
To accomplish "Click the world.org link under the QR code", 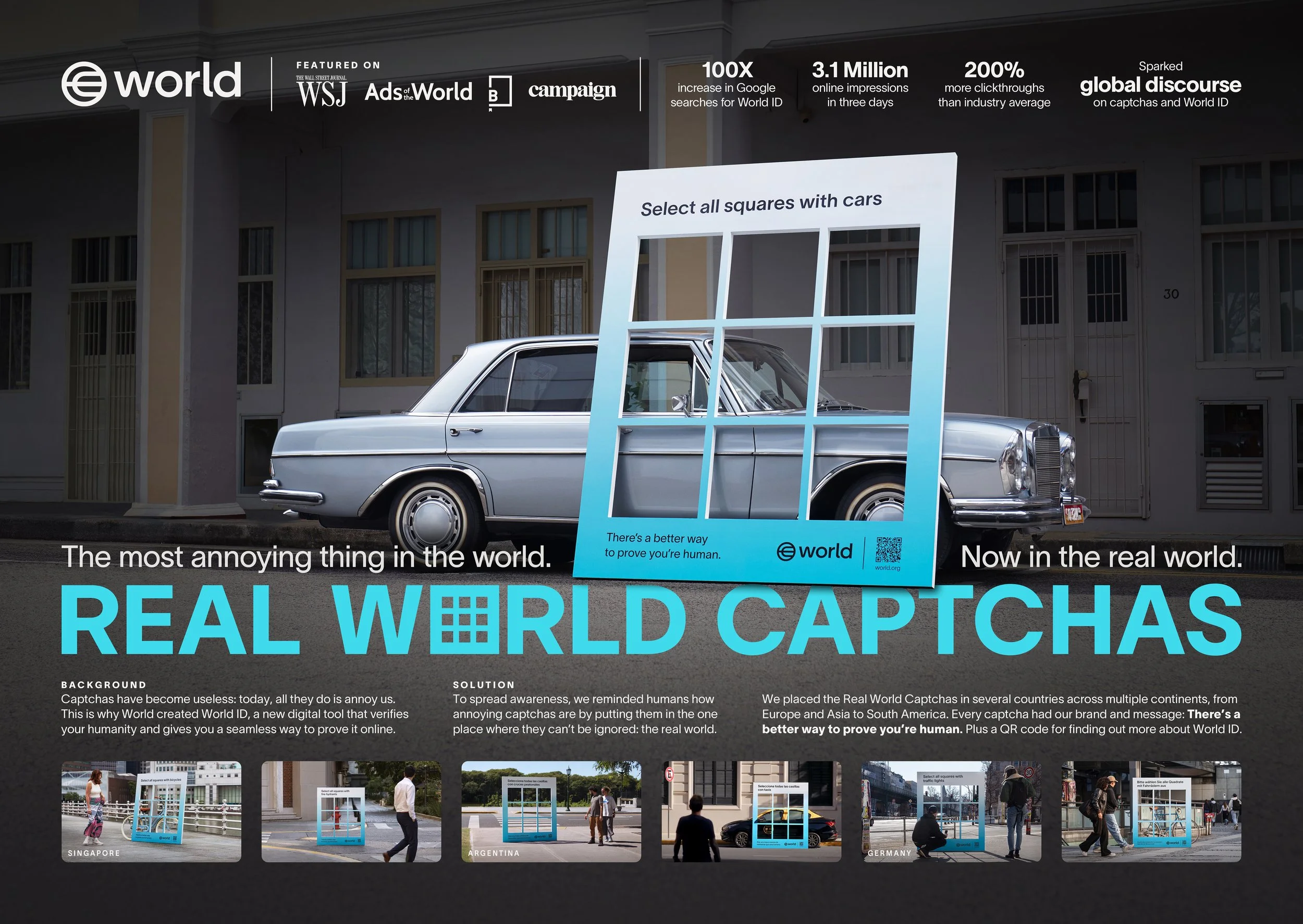I will coord(888,568).
